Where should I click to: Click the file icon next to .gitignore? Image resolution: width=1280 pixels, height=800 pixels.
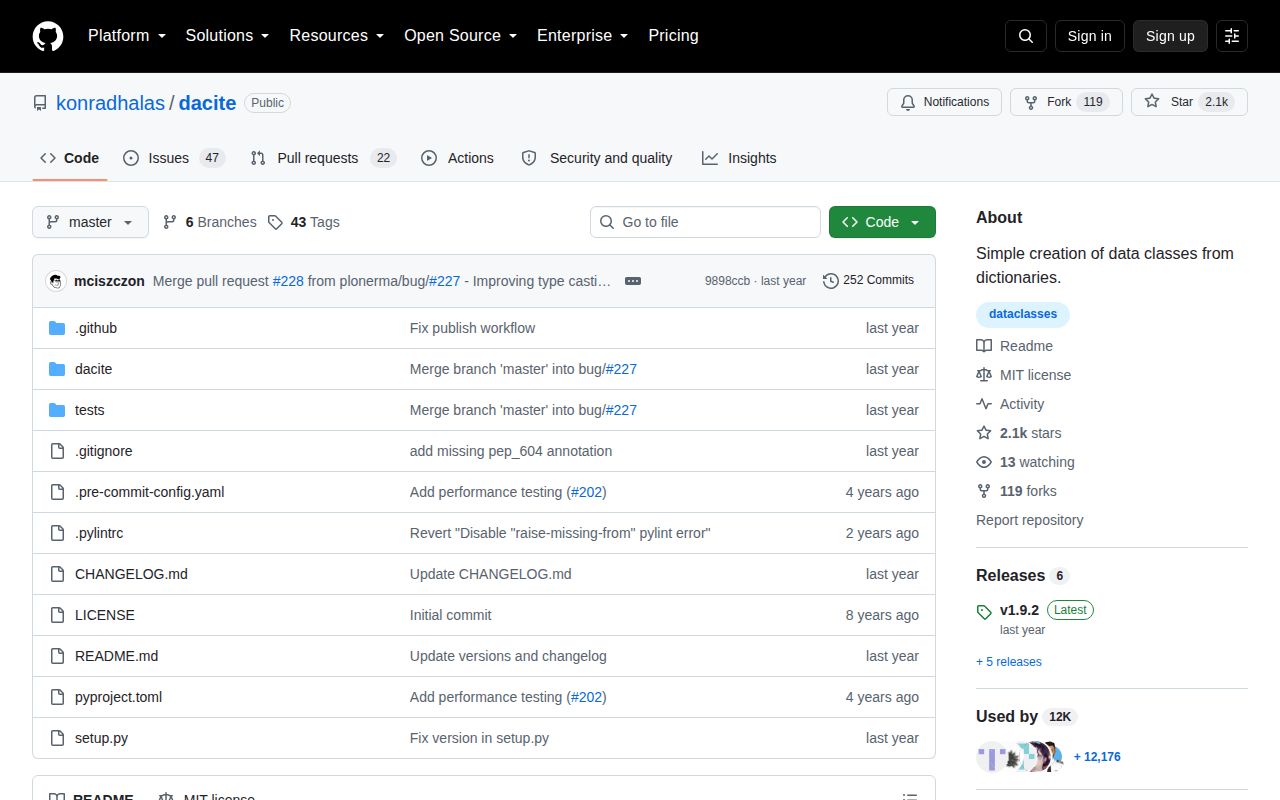(x=57, y=451)
